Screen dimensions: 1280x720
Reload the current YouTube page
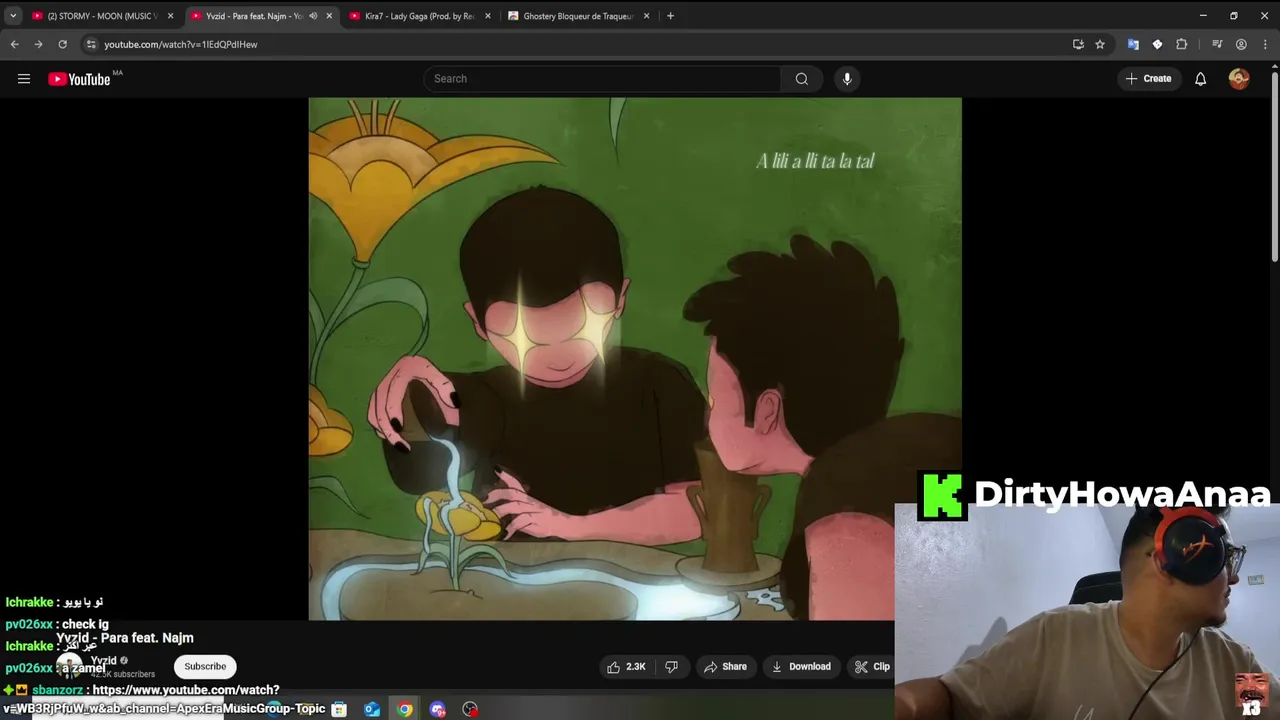click(x=62, y=44)
